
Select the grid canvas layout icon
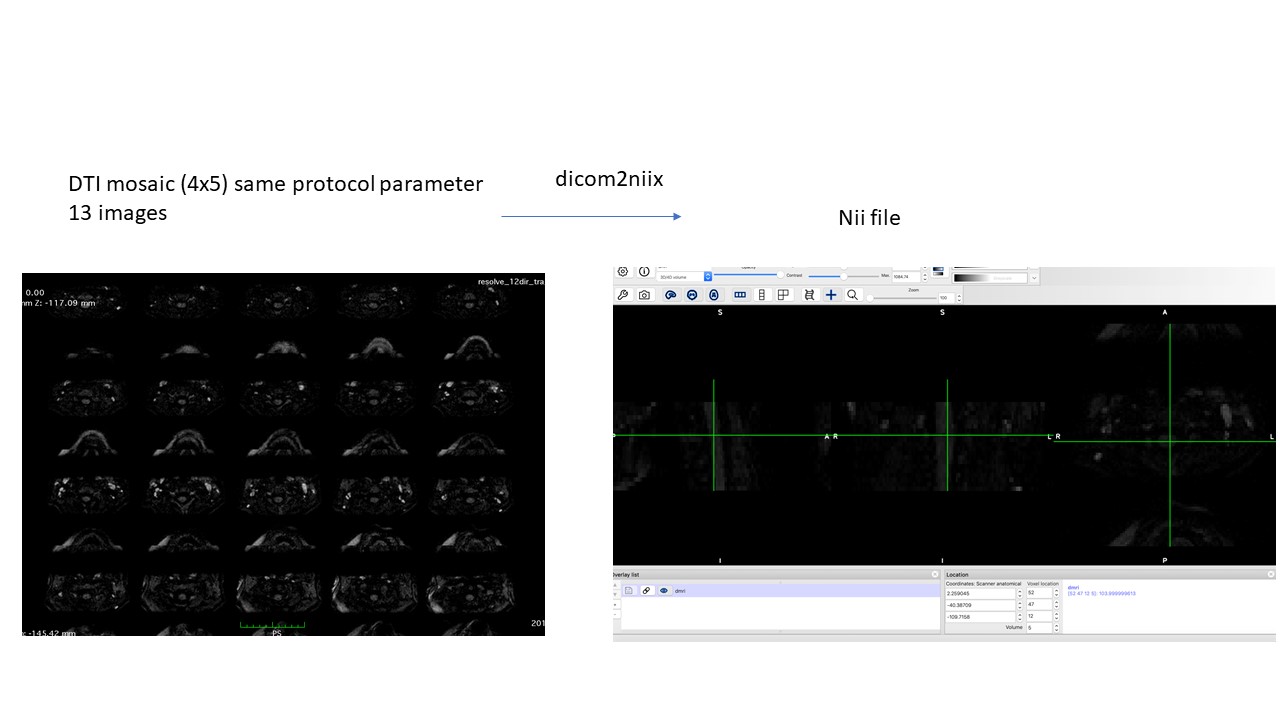783,295
